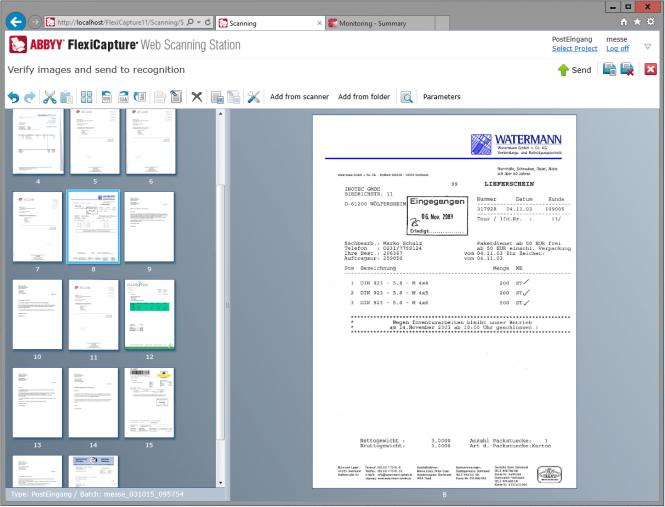The image size is (665, 507).
Task: Click Log off link
Action: point(618,48)
